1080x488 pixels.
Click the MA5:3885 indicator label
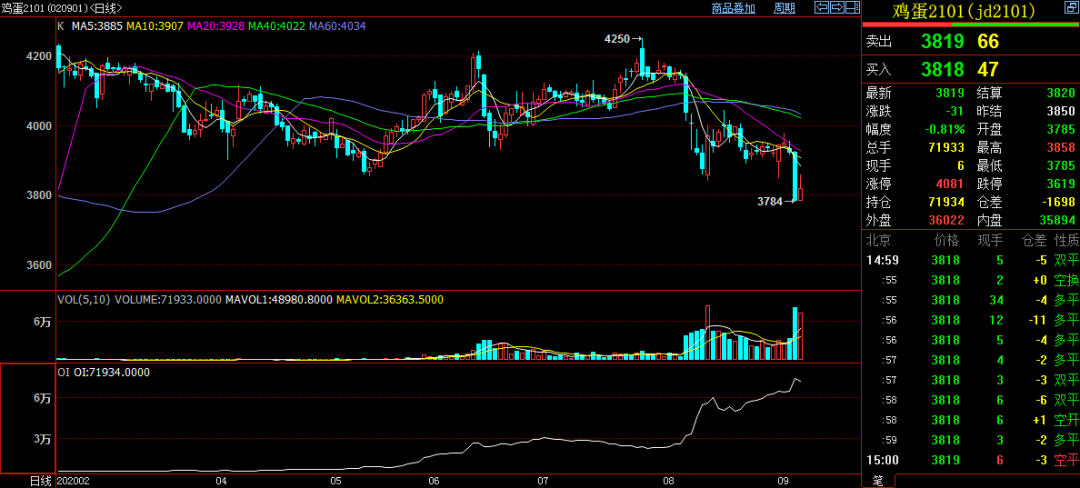pyautogui.click(x=95, y=26)
